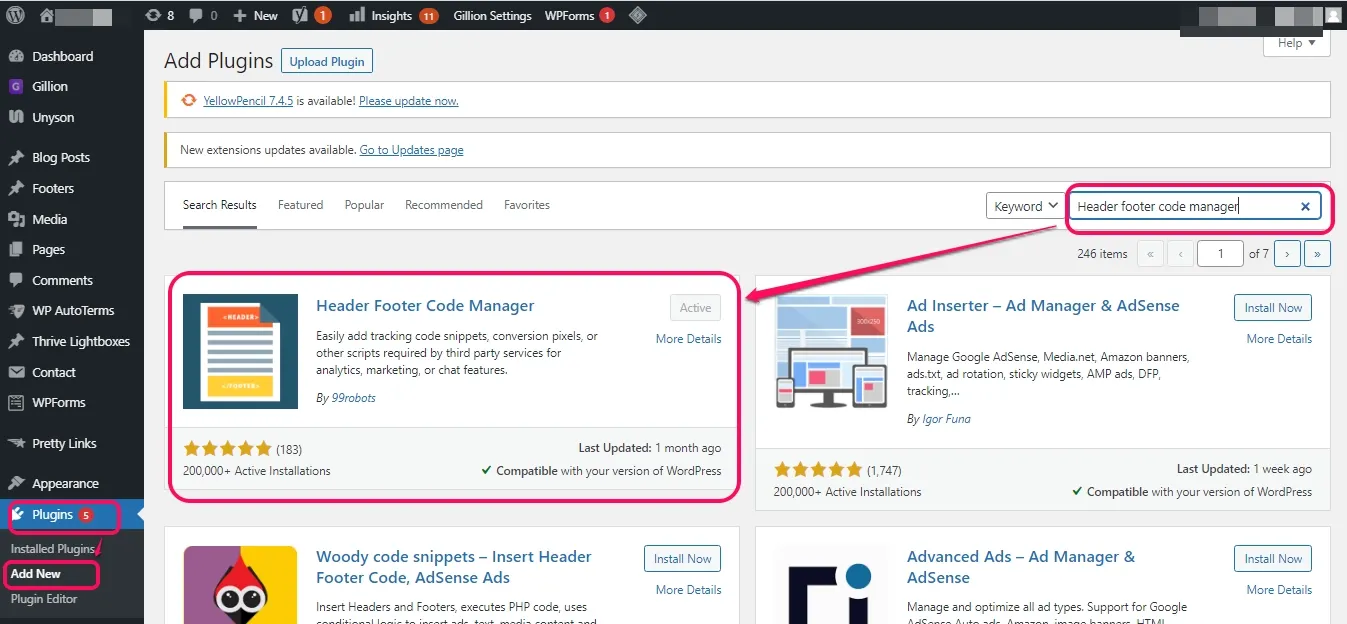
Task: Open Installed Plugins submenu item
Action: pos(53,549)
